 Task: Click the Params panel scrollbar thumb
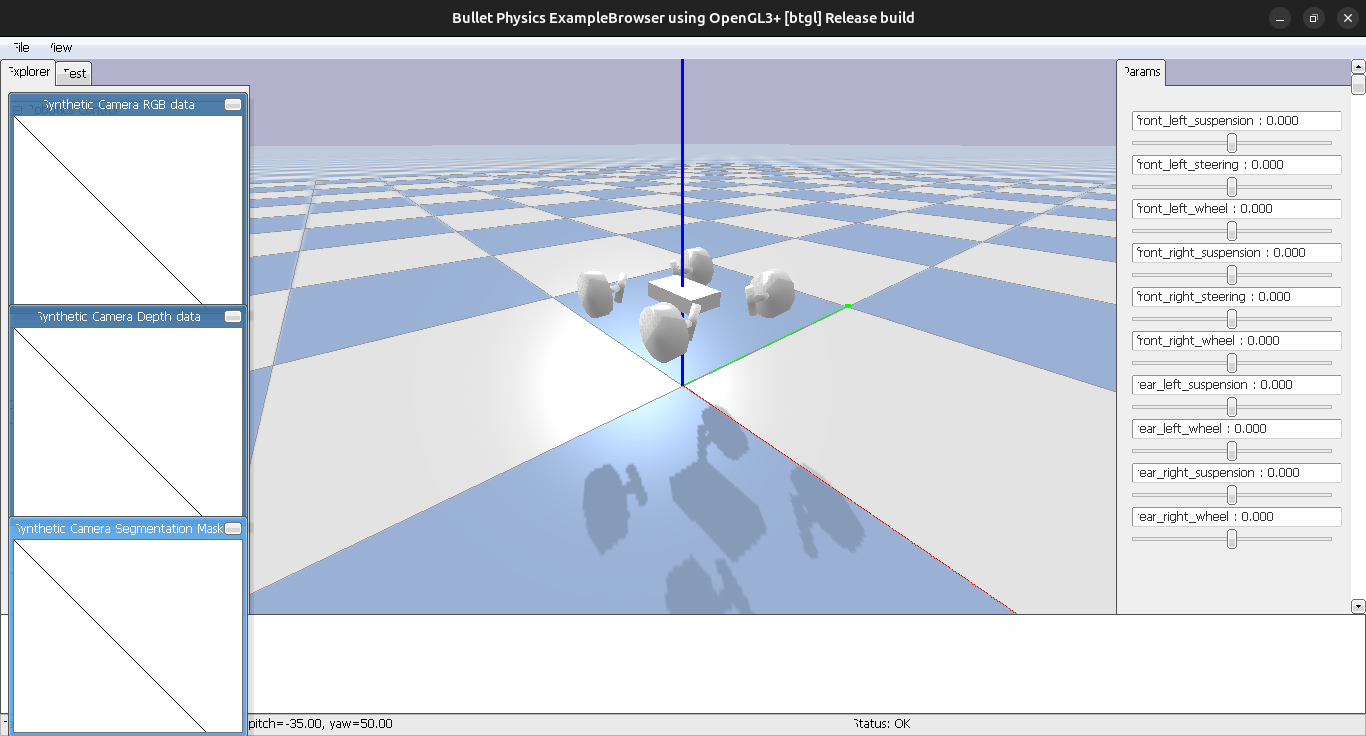click(1358, 85)
